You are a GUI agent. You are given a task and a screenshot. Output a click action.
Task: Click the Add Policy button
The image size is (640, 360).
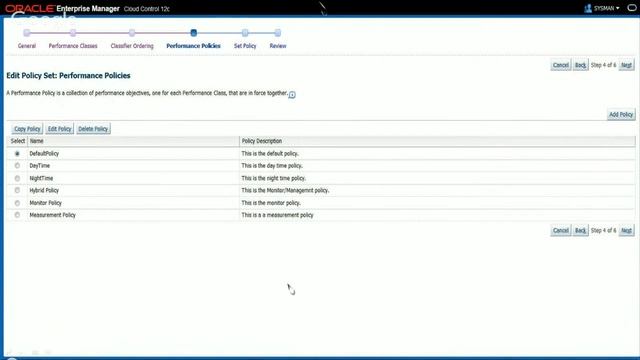point(621,114)
